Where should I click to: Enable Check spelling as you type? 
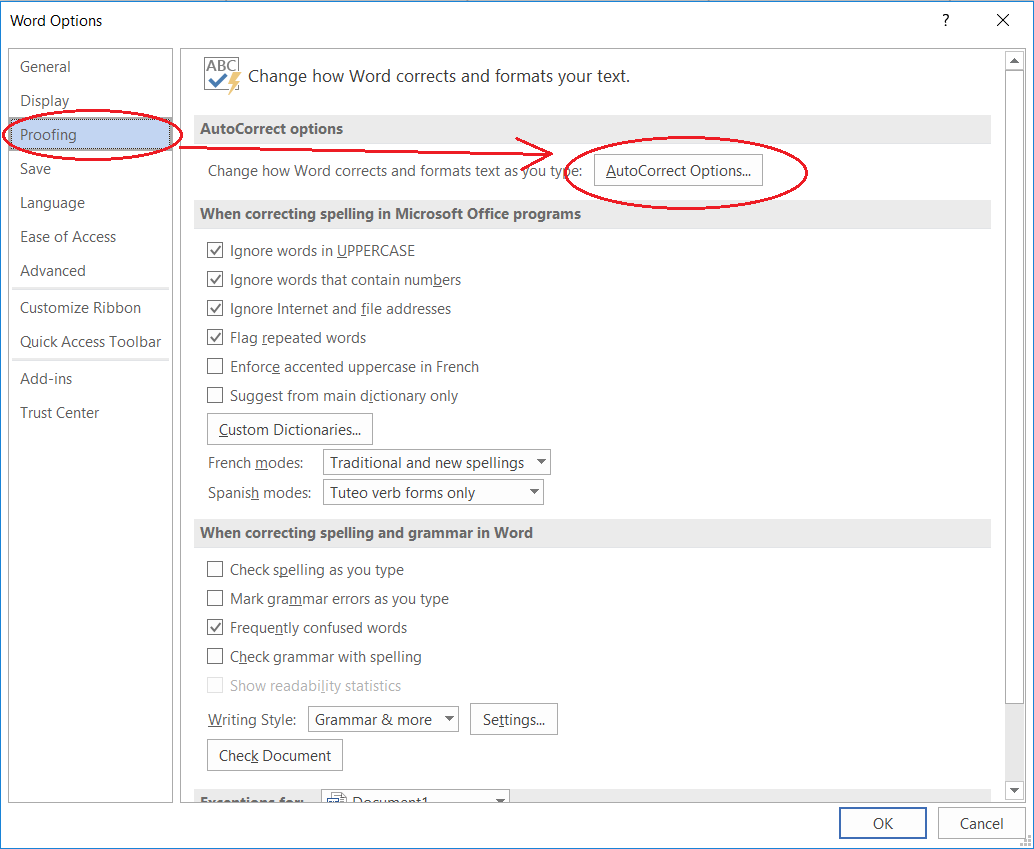point(215,569)
